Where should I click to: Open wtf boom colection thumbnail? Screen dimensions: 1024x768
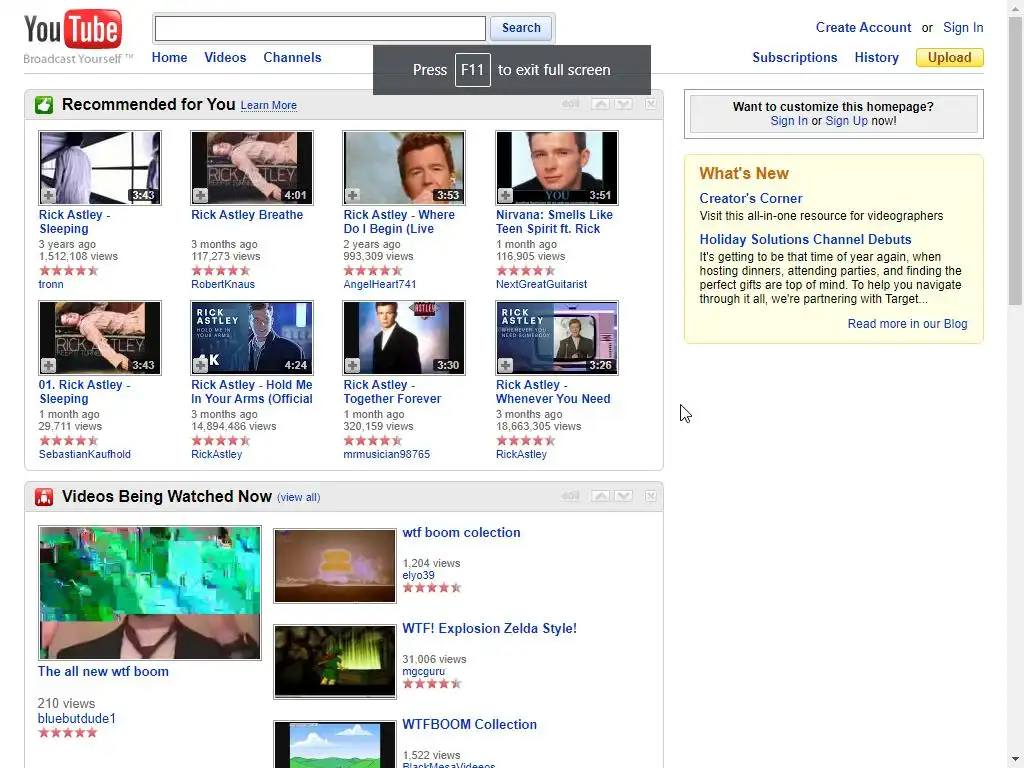pos(335,566)
